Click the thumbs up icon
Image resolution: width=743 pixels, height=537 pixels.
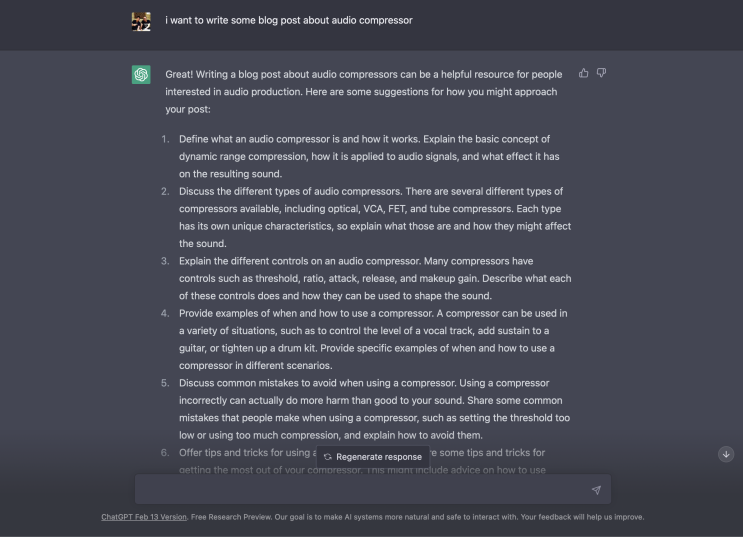pos(584,73)
